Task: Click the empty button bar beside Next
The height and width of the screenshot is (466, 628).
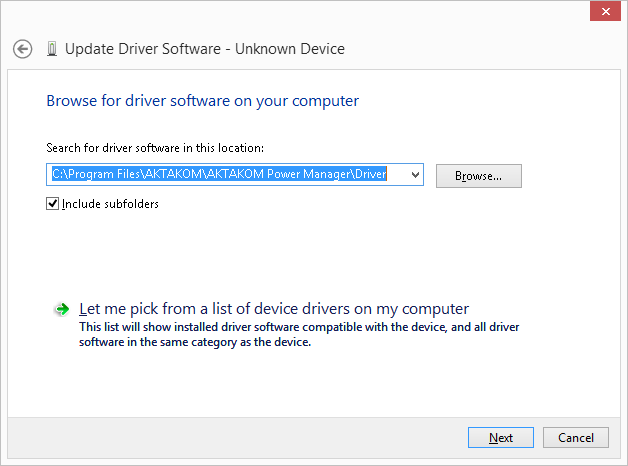Action: point(238,438)
